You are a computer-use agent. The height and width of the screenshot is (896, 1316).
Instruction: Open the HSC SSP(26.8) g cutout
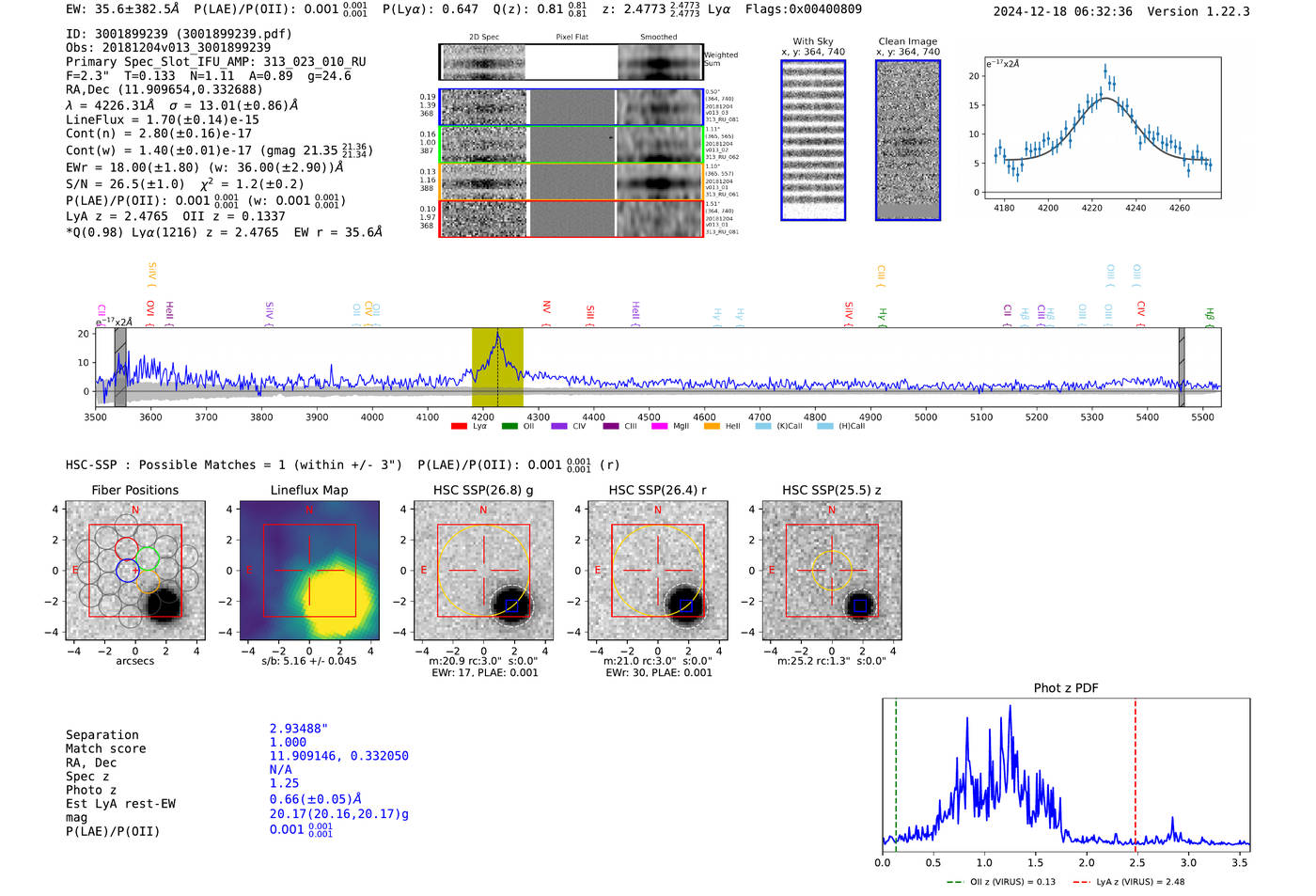coord(483,571)
